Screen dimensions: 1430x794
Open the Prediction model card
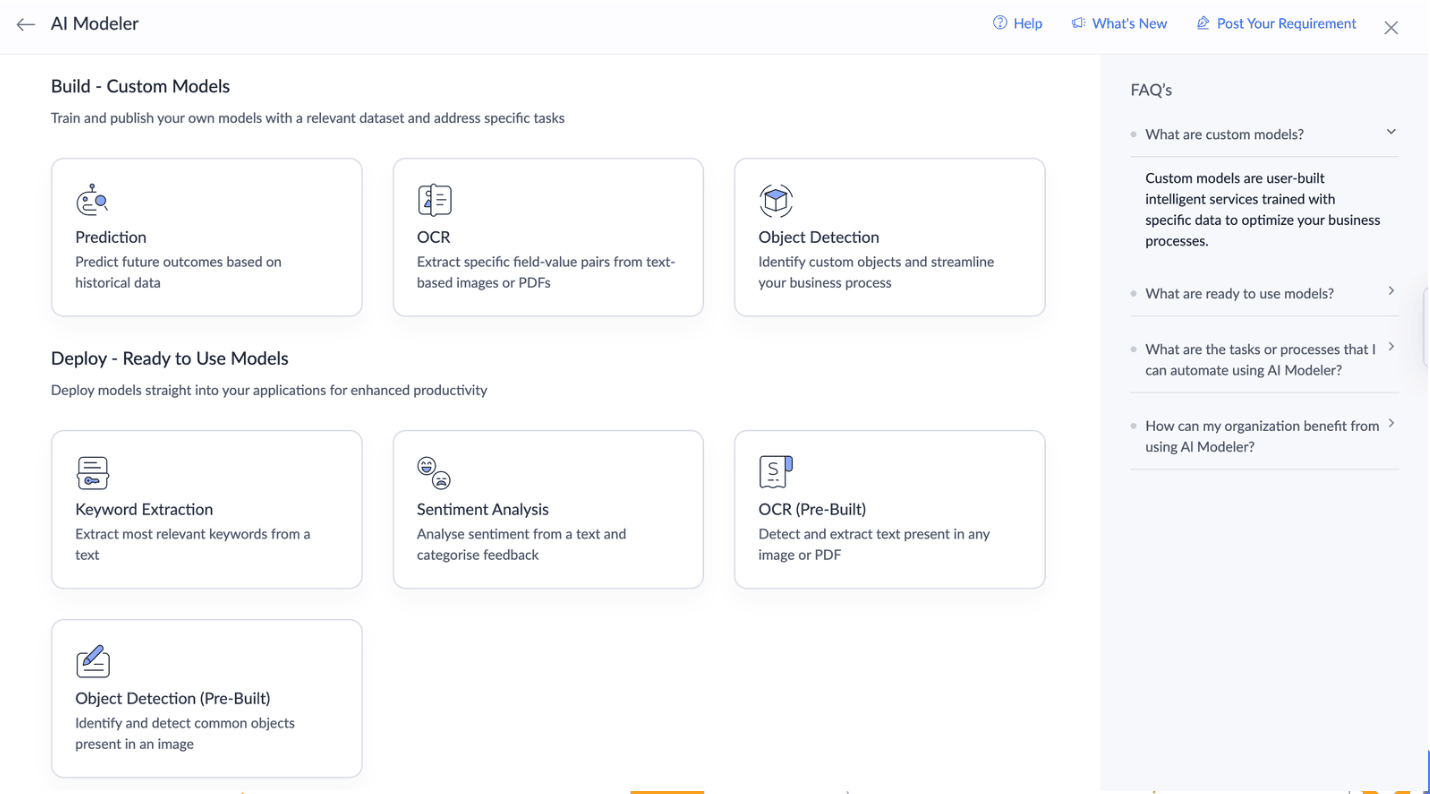click(206, 237)
